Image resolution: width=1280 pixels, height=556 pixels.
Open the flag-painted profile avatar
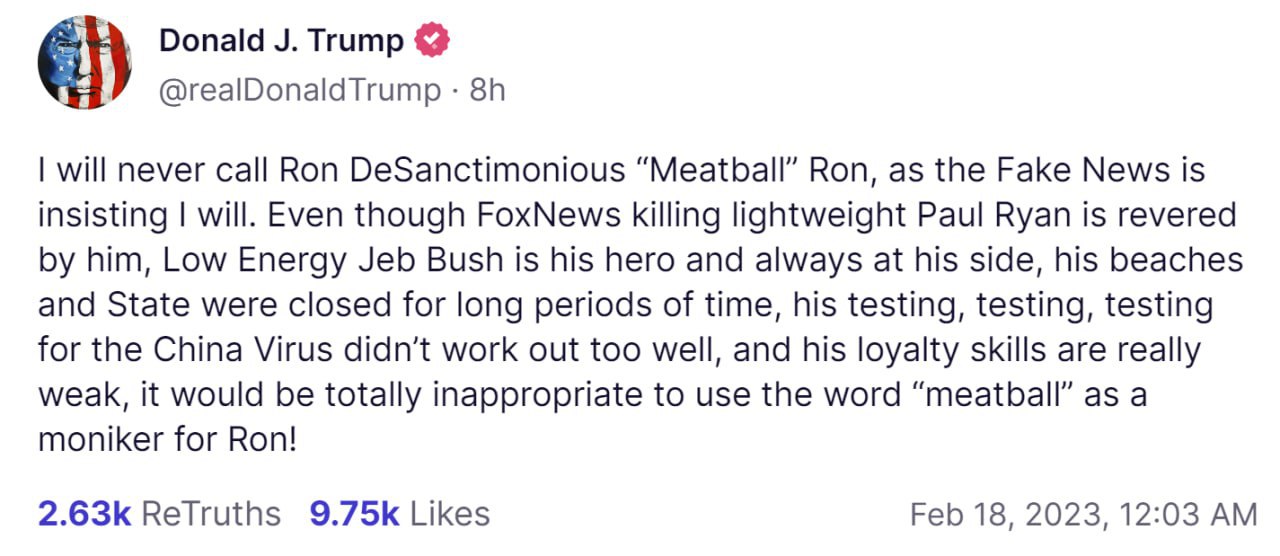pyautogui.click(x=85, y=63)
